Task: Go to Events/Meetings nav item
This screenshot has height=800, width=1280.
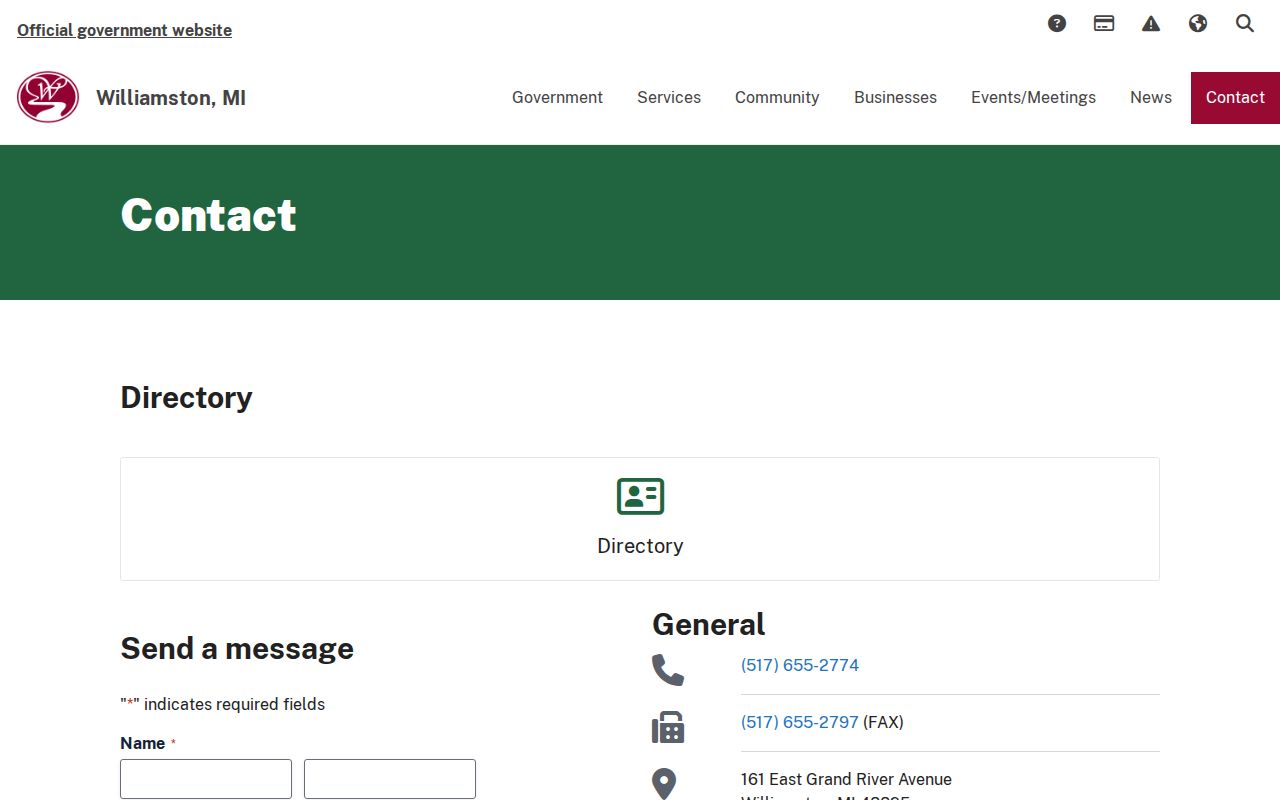Action: click(1033, 97)
